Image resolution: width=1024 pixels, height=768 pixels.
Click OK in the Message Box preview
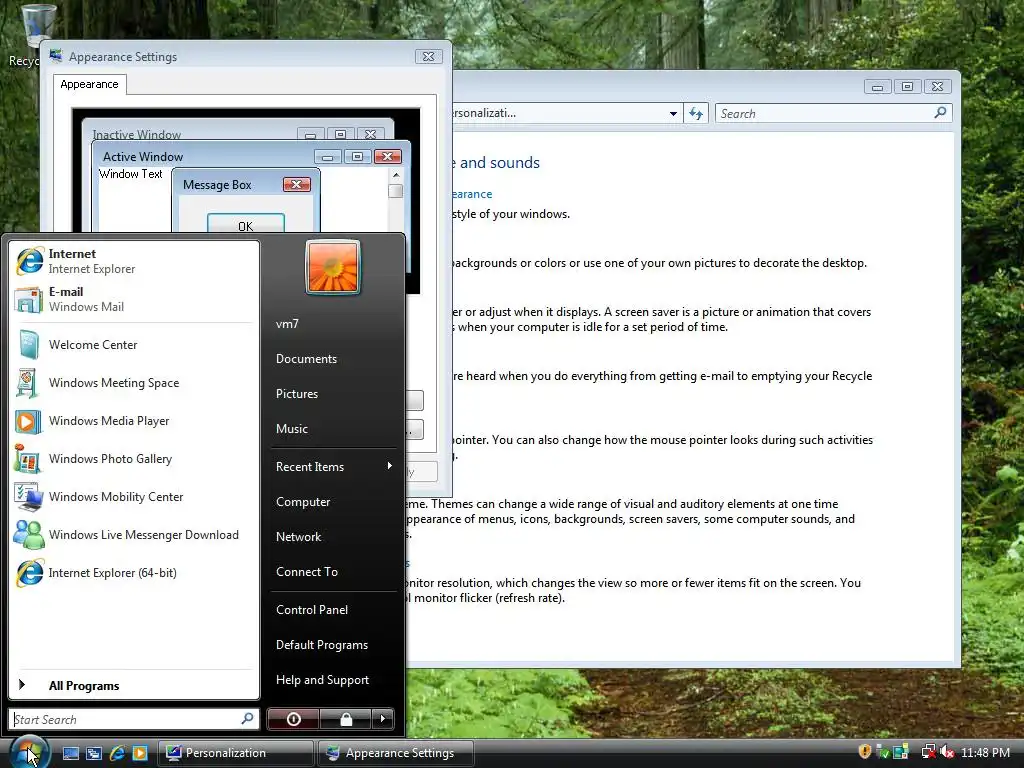(246, 223)
